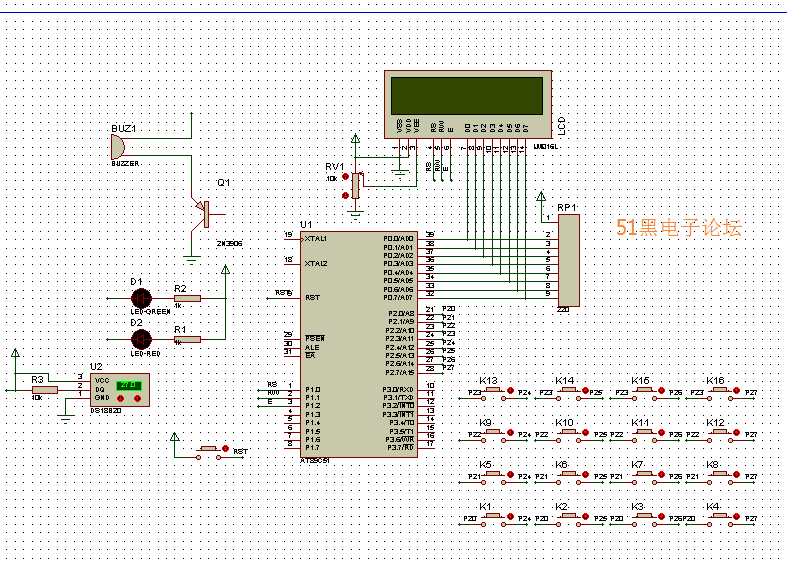Image resolution: width=787 pixels, height=564 pixels.
Task: Click the D2 red LED
Action: 141,339
